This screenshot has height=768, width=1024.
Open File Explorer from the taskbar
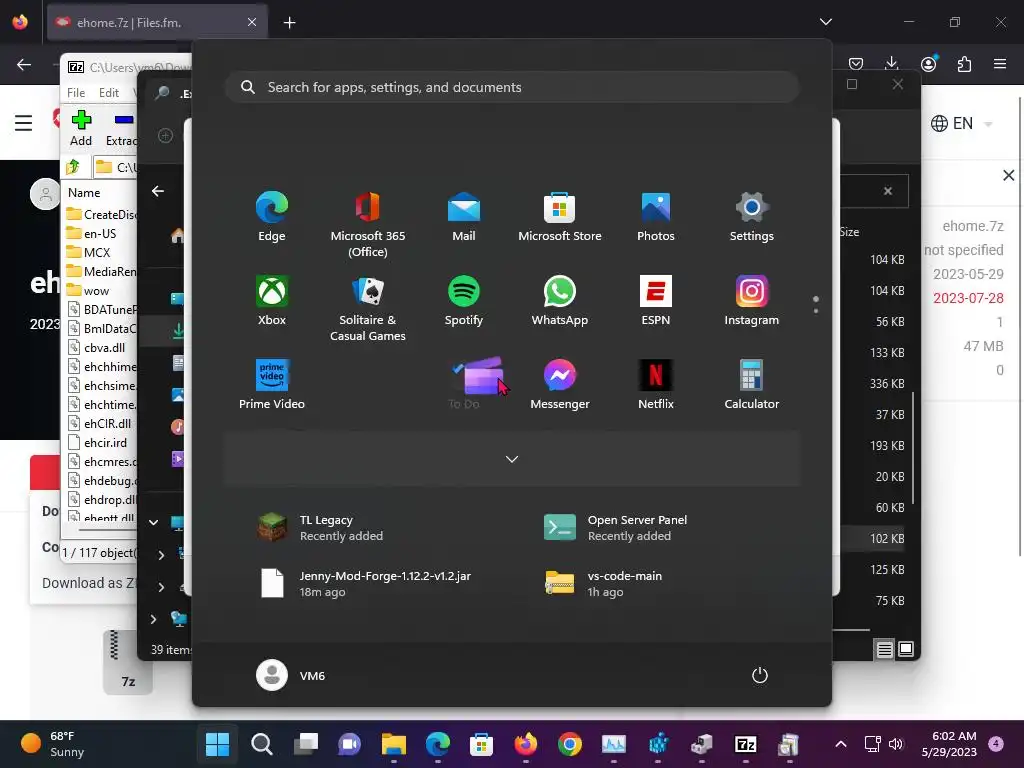pyautogui.click(x=394, y=744)
